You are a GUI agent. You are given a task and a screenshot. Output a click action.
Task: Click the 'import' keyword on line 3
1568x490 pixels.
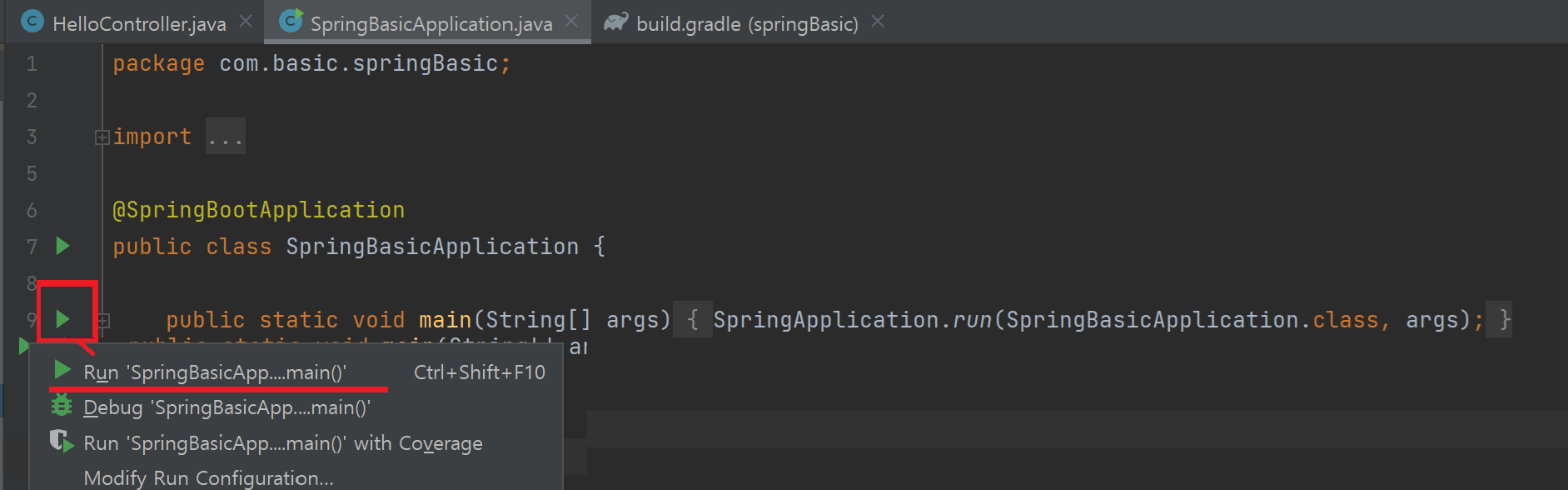tap(152, 137)
